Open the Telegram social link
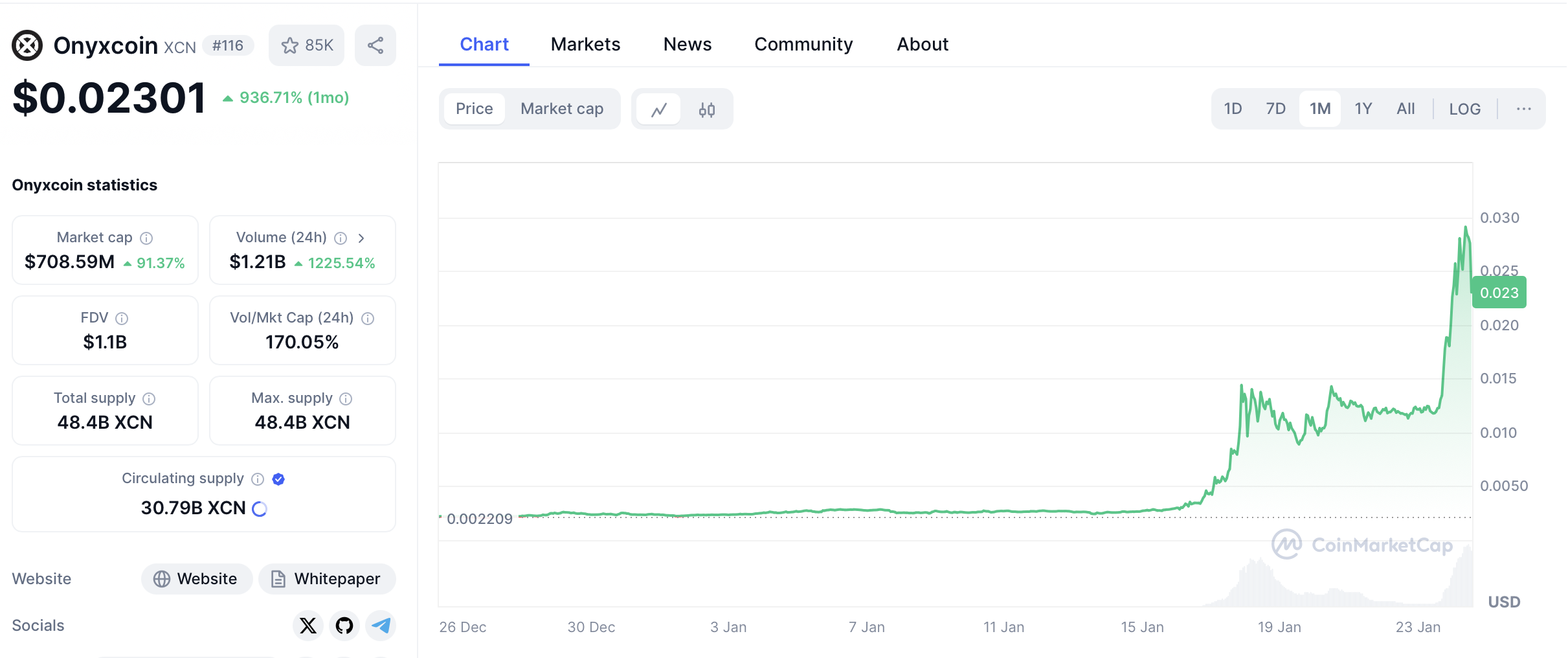The image size is (1568, 658). (x=381, y=626)
